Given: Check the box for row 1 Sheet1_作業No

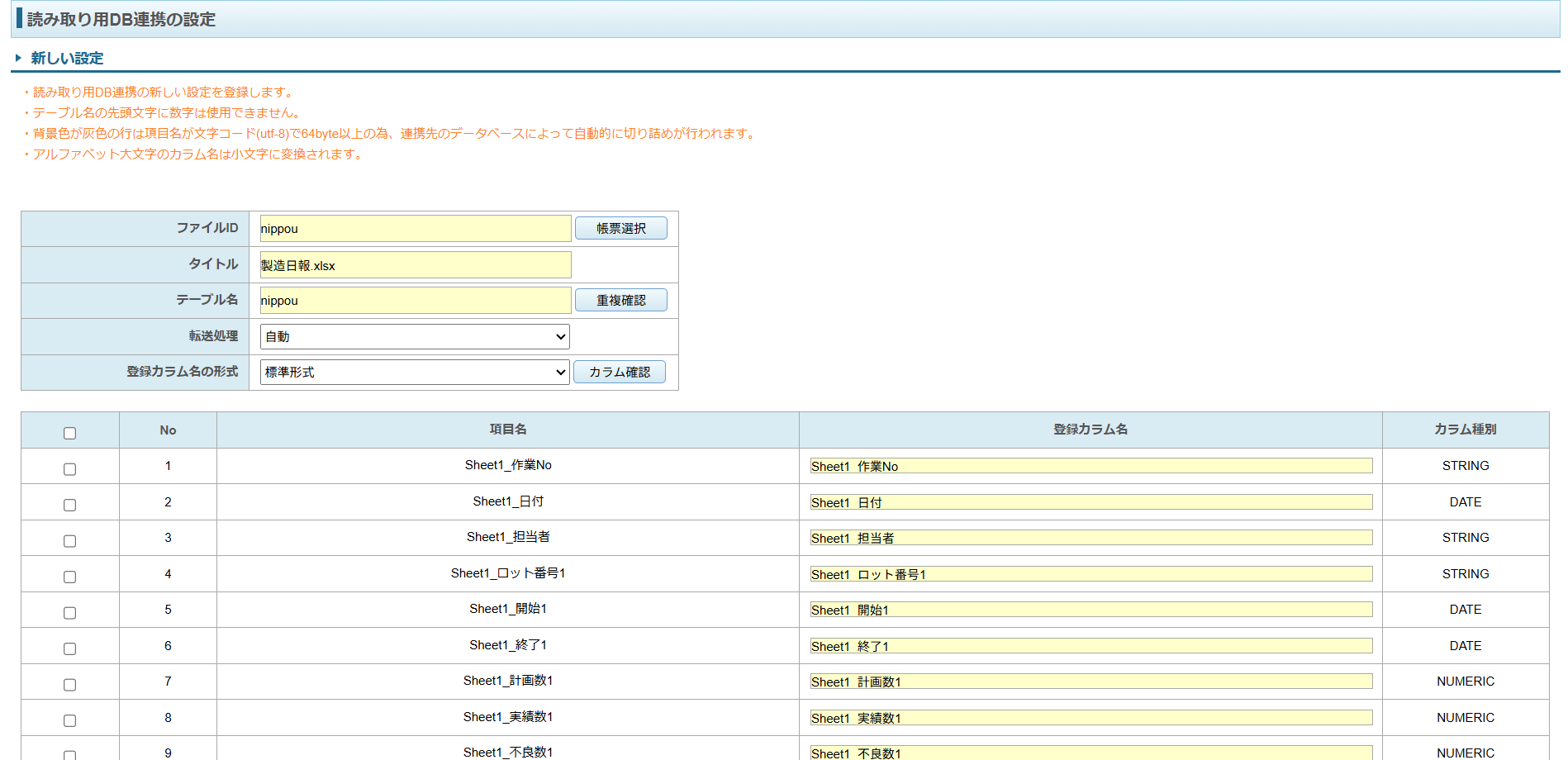Looking at the screenshot, I should tap(70, 469).
